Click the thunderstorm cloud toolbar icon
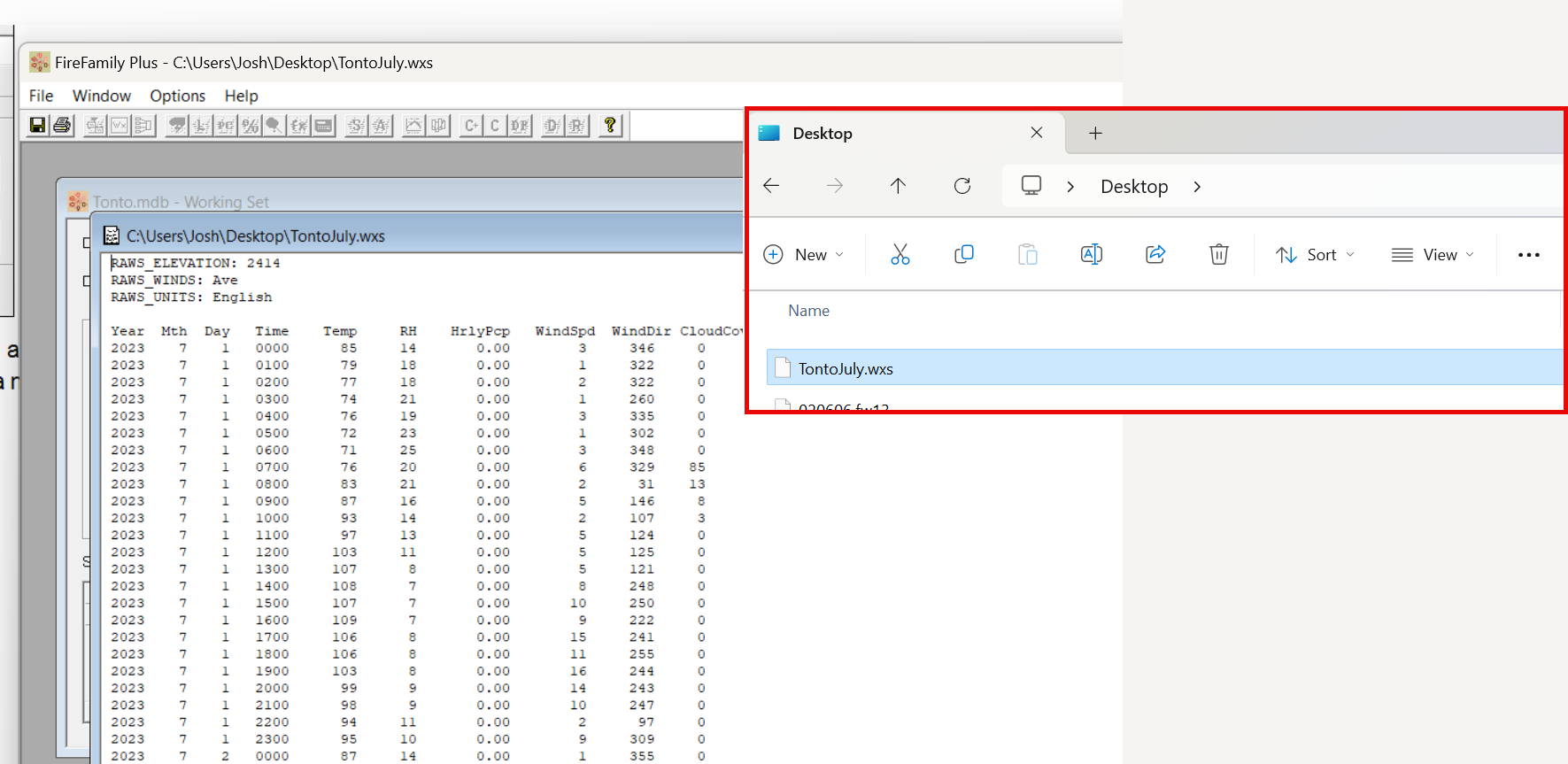 tap(177, 125)
